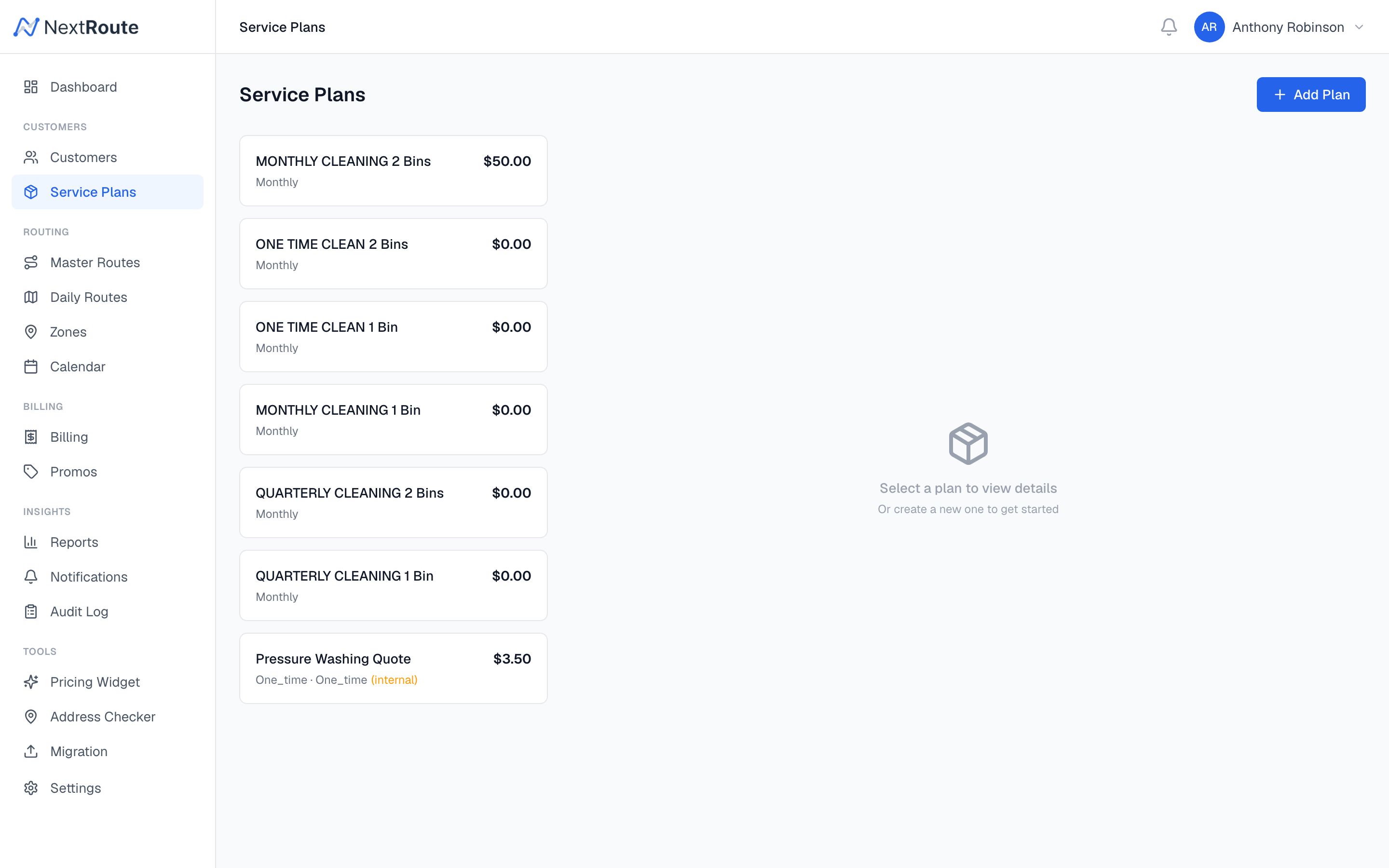This screenshot has width=1389, height=868.
Task: Navigate to the Promos page
Action: 73,472
